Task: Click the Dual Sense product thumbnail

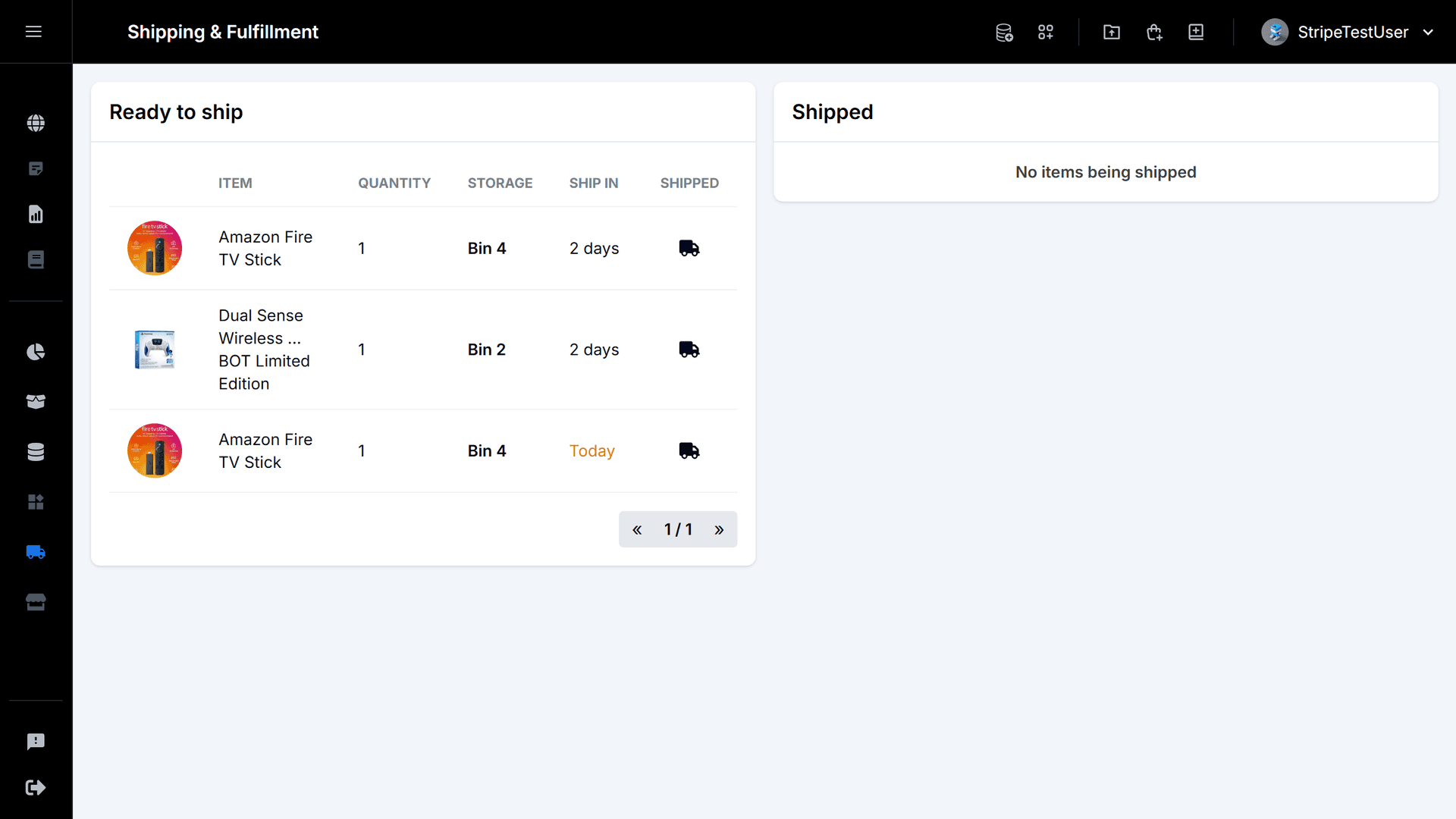Action: pos(155,350)
